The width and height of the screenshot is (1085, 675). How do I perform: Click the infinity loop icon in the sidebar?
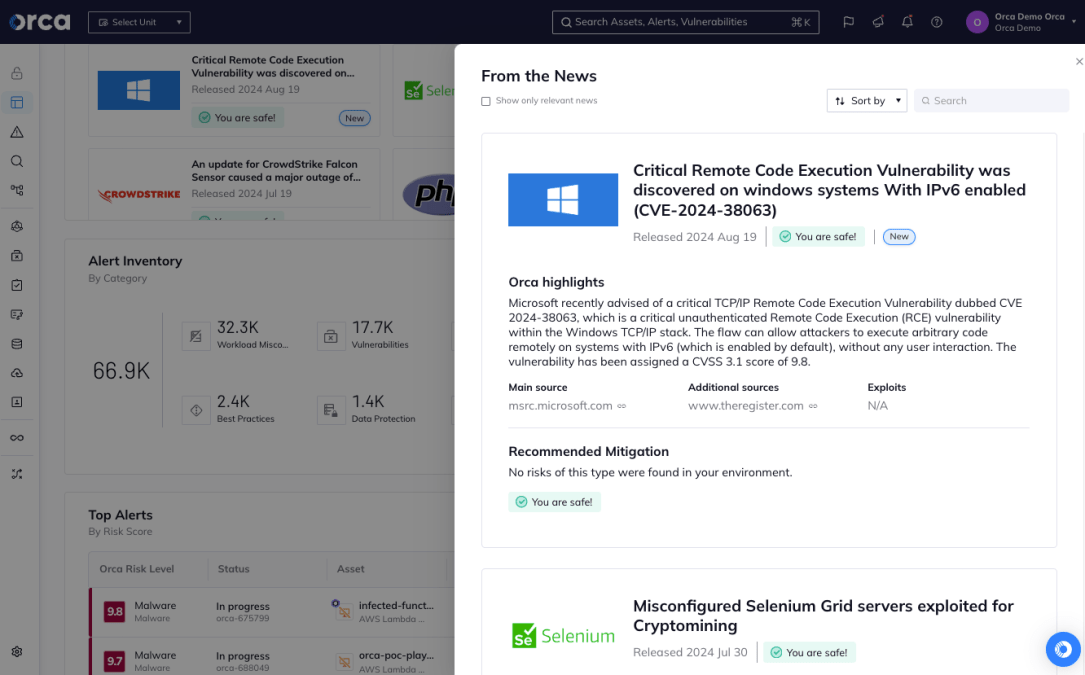click(17, 438)
